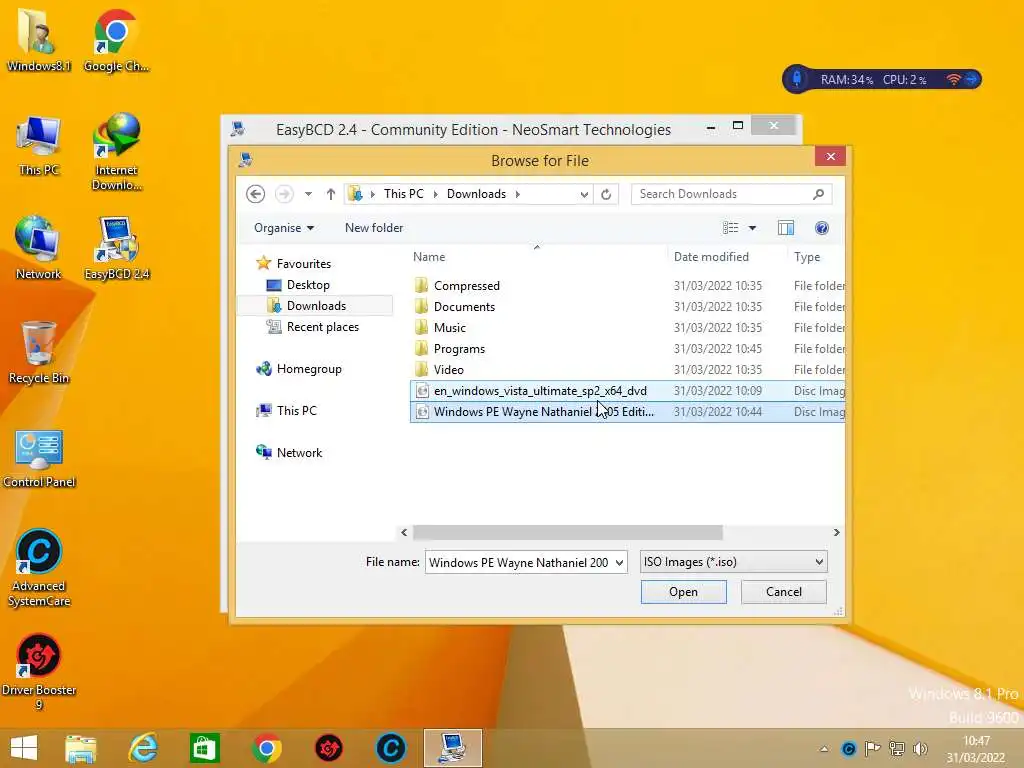
Task: Open Internet Explorer from taskbar
Action: click(143, 748)
